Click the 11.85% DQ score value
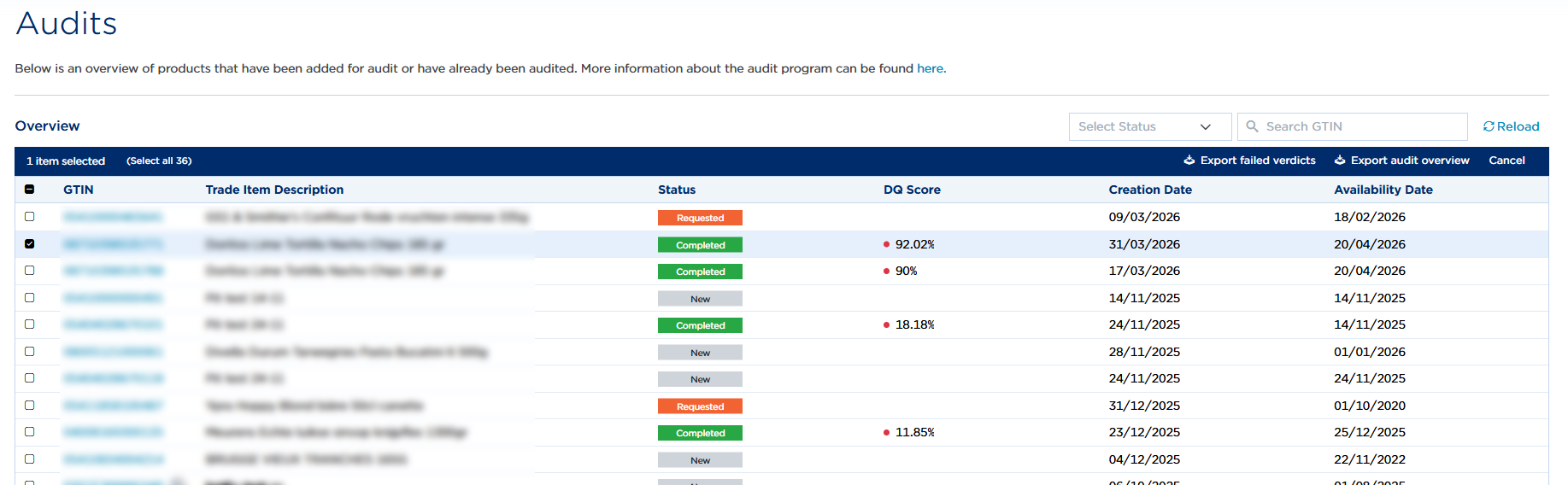 tap(914, 432)
